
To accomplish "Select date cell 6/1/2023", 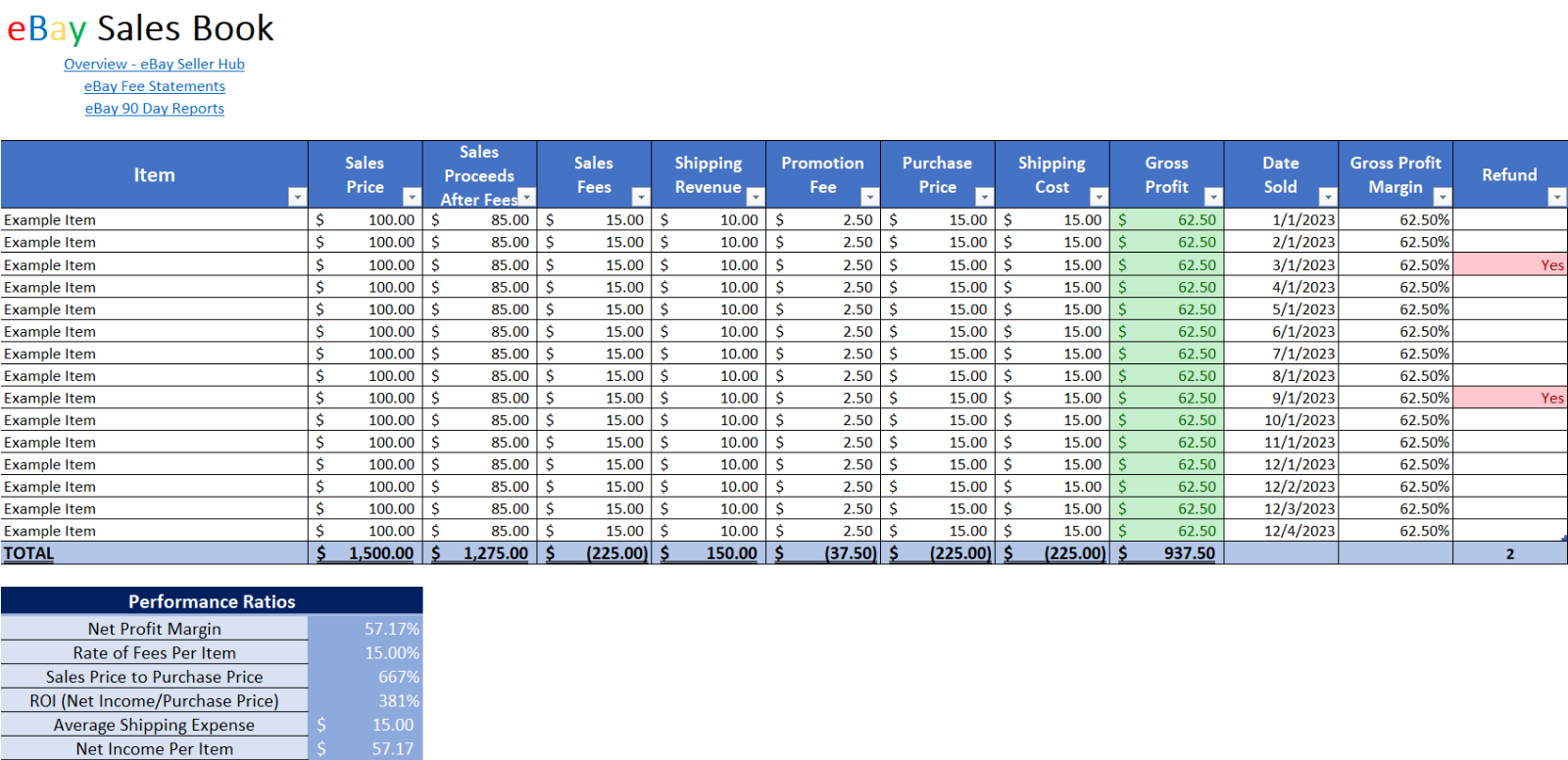I will coord(1281,331).
